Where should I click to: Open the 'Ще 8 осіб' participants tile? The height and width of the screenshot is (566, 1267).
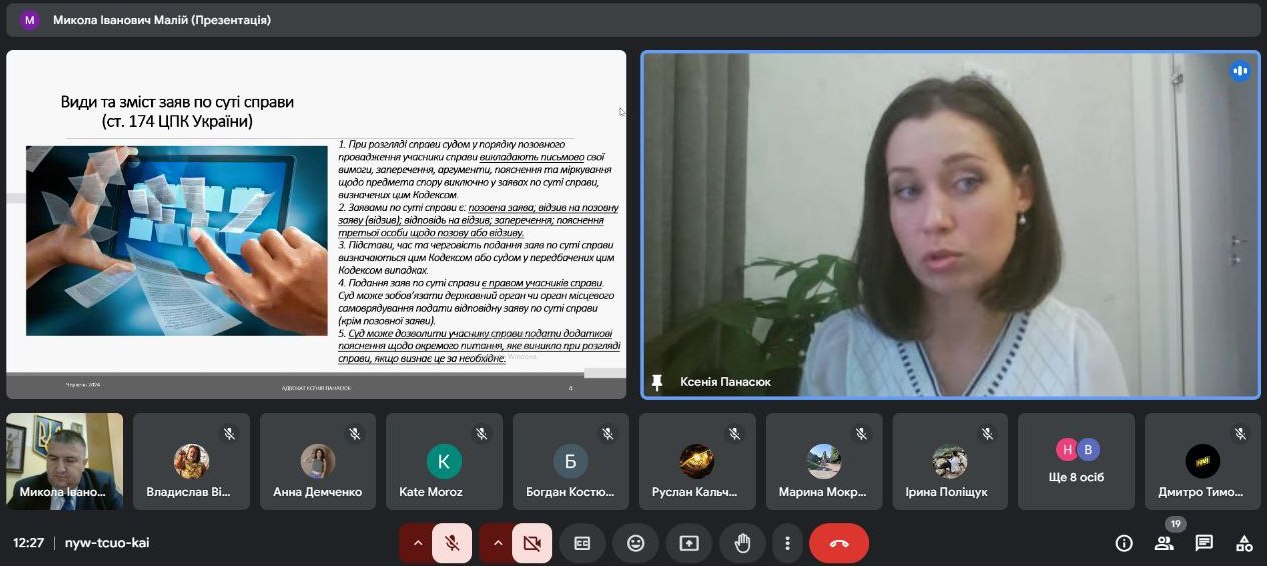point(1076,461)
